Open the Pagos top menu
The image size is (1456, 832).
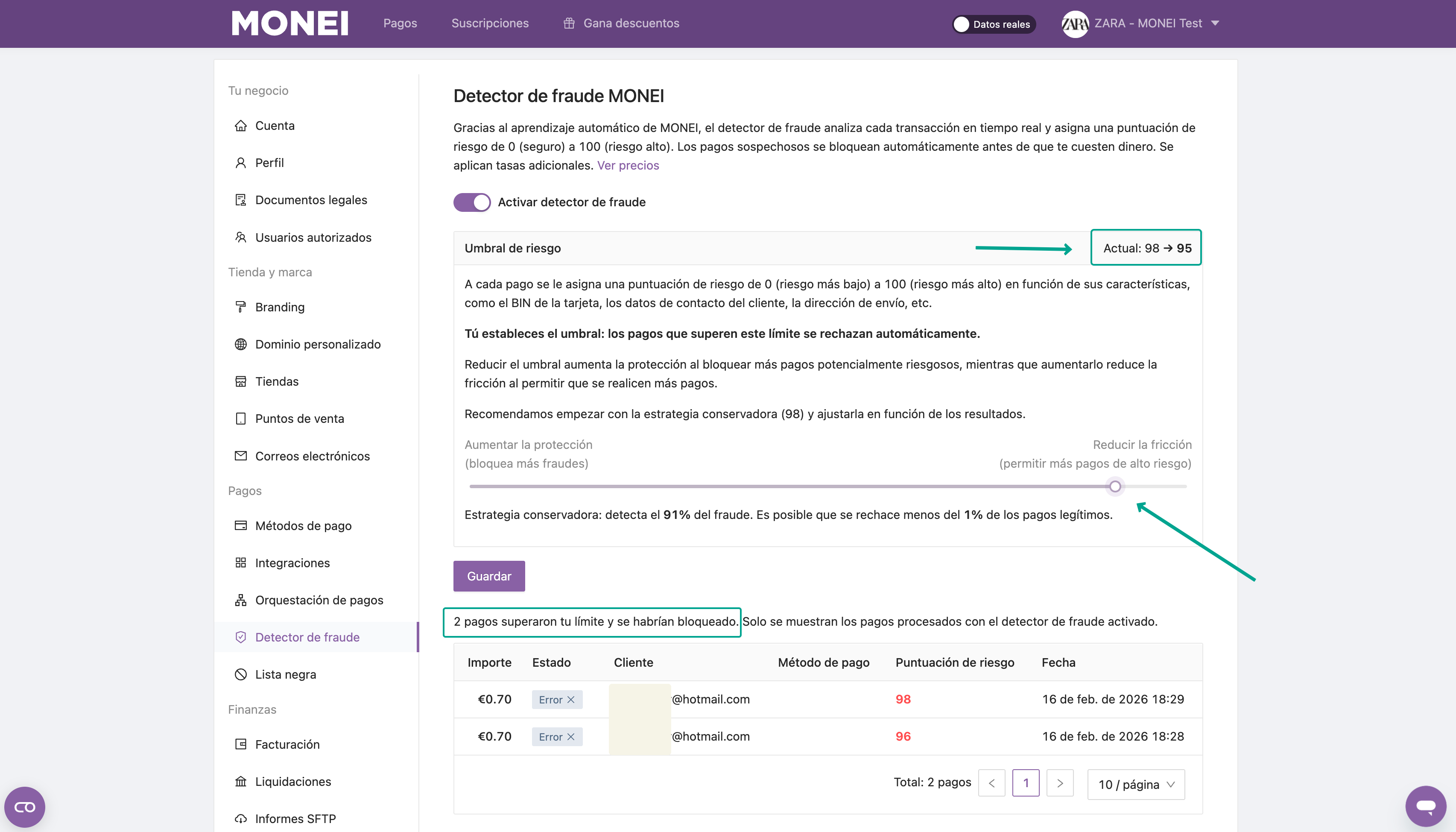[400, 23]
